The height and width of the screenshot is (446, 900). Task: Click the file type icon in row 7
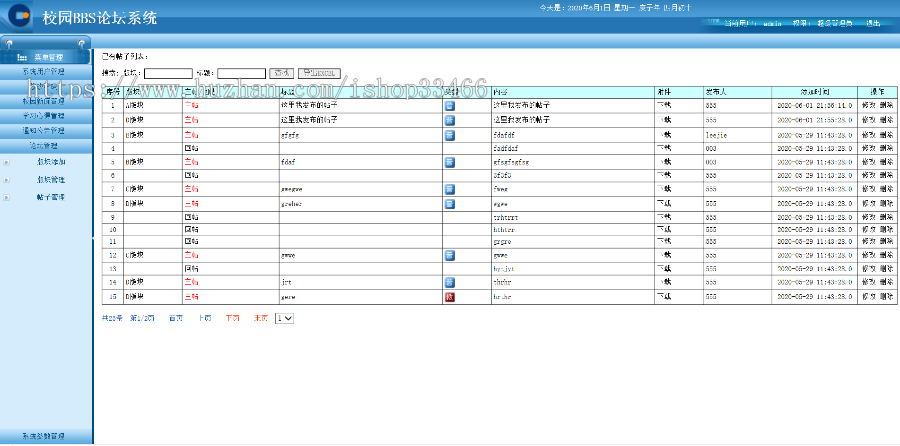[x=450, y=188]
